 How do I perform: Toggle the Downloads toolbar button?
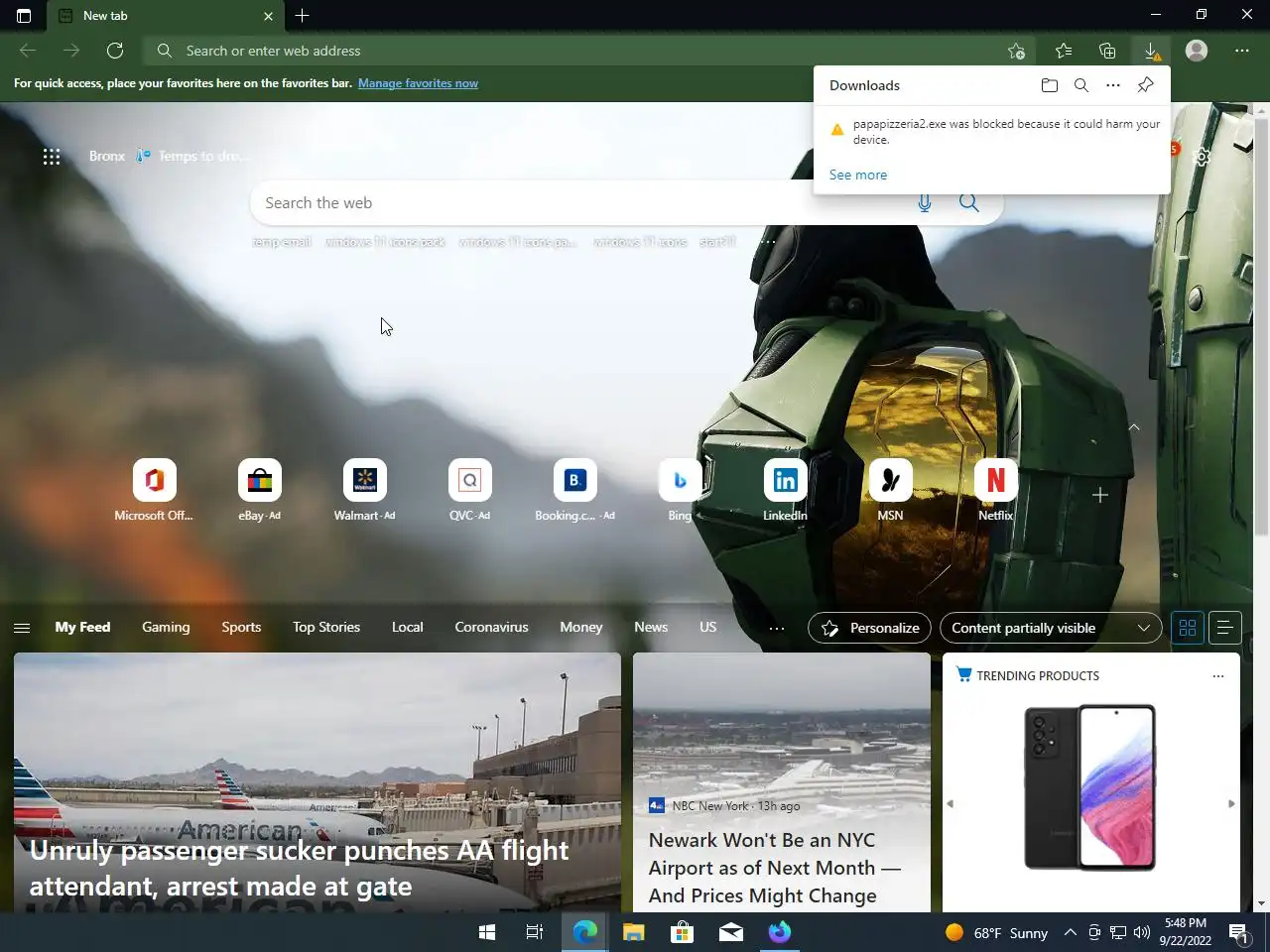(1151, 51)
